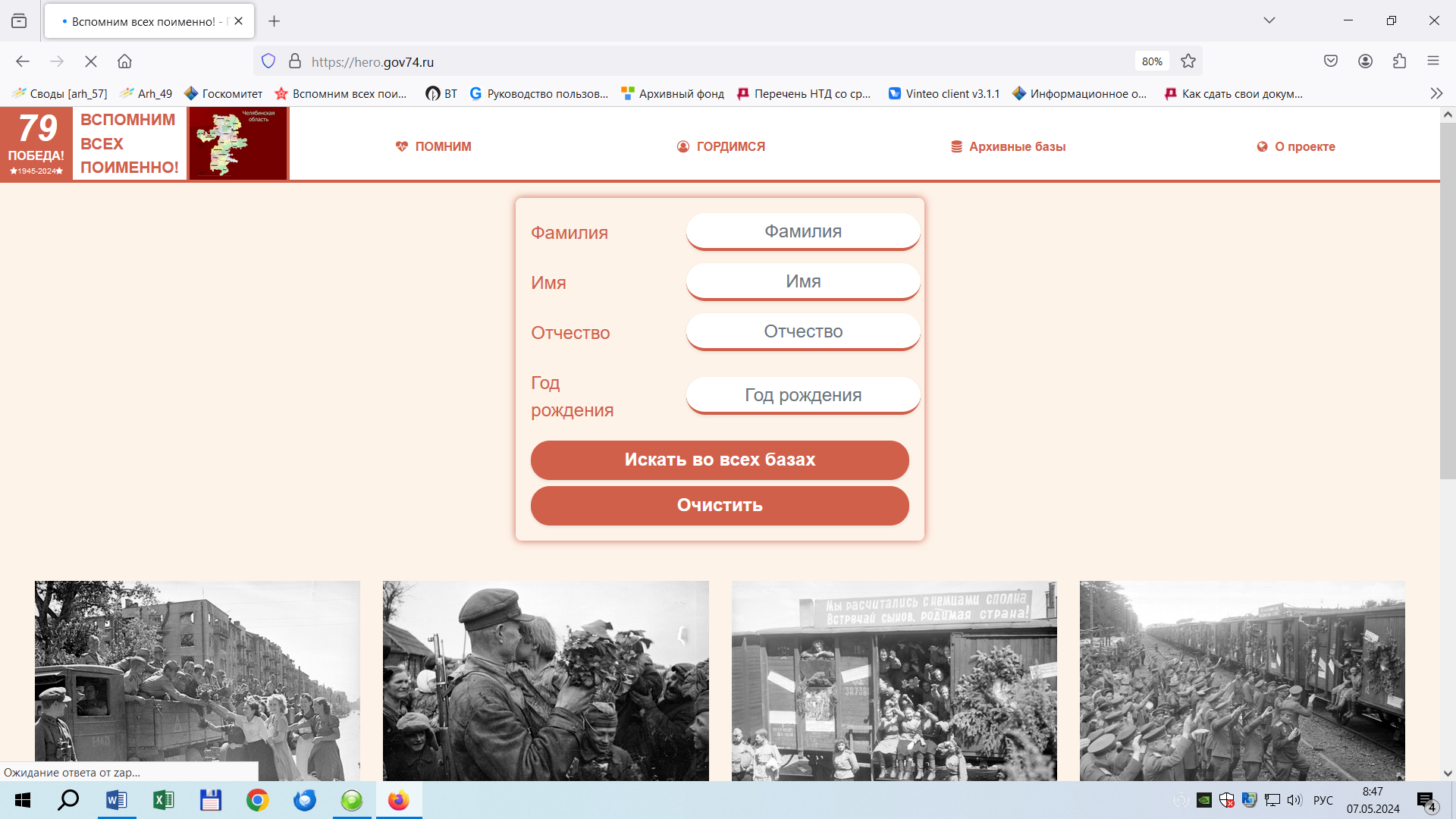Reset page zoom 80% indicator
Viewport: 1456px width, 819px height.
click(x=1151, y=61)
